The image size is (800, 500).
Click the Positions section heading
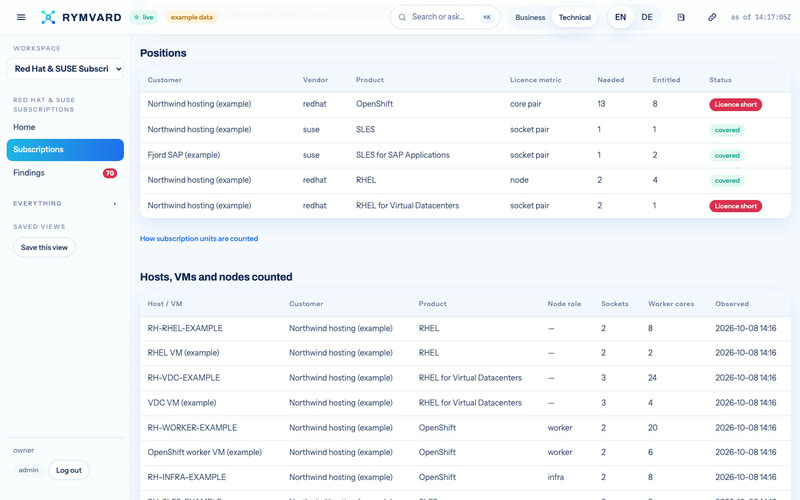[x=163, y=53]
